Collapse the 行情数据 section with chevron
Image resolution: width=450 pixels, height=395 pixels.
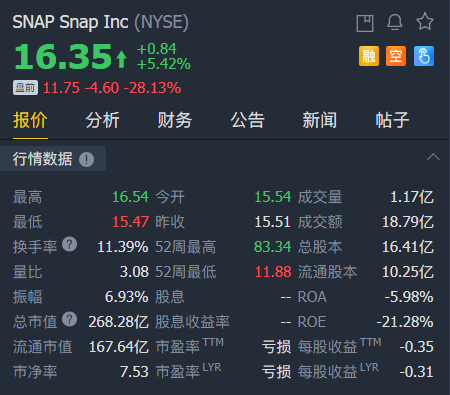click(x=433, y=157)
